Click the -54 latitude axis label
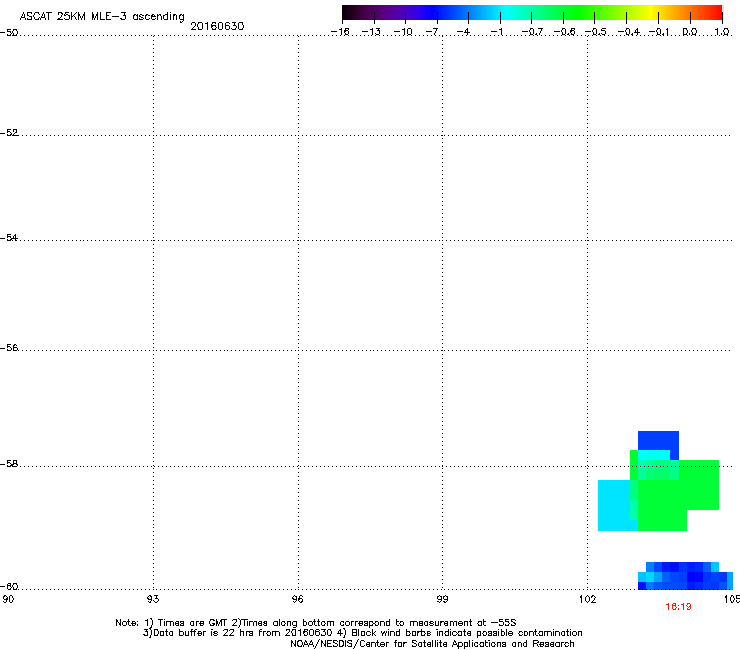The image size is (740, 650). tap(9, 238)
